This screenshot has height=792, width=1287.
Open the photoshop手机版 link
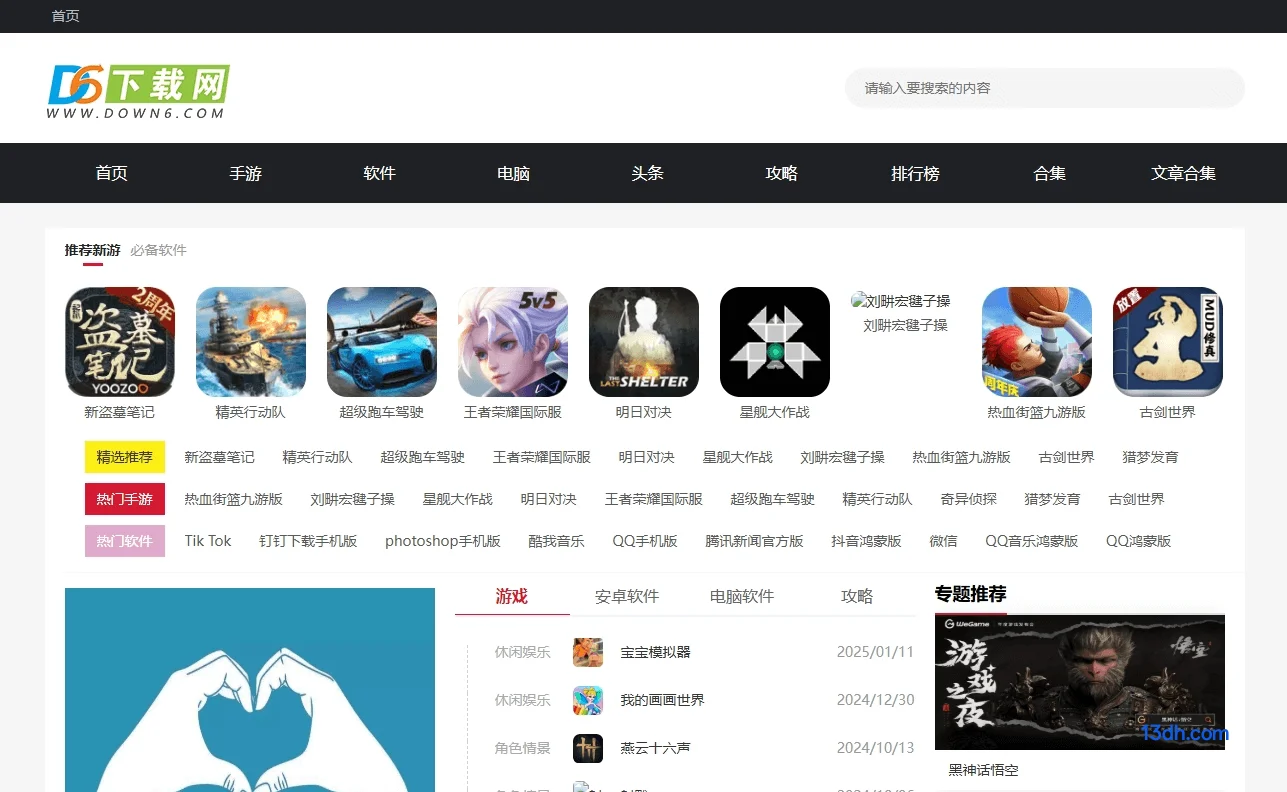click(443, 541)
